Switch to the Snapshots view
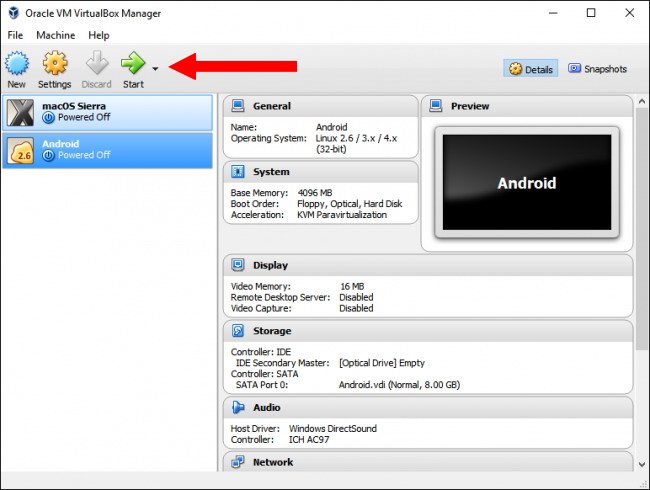Screen dimensions: 650x490 597,69
